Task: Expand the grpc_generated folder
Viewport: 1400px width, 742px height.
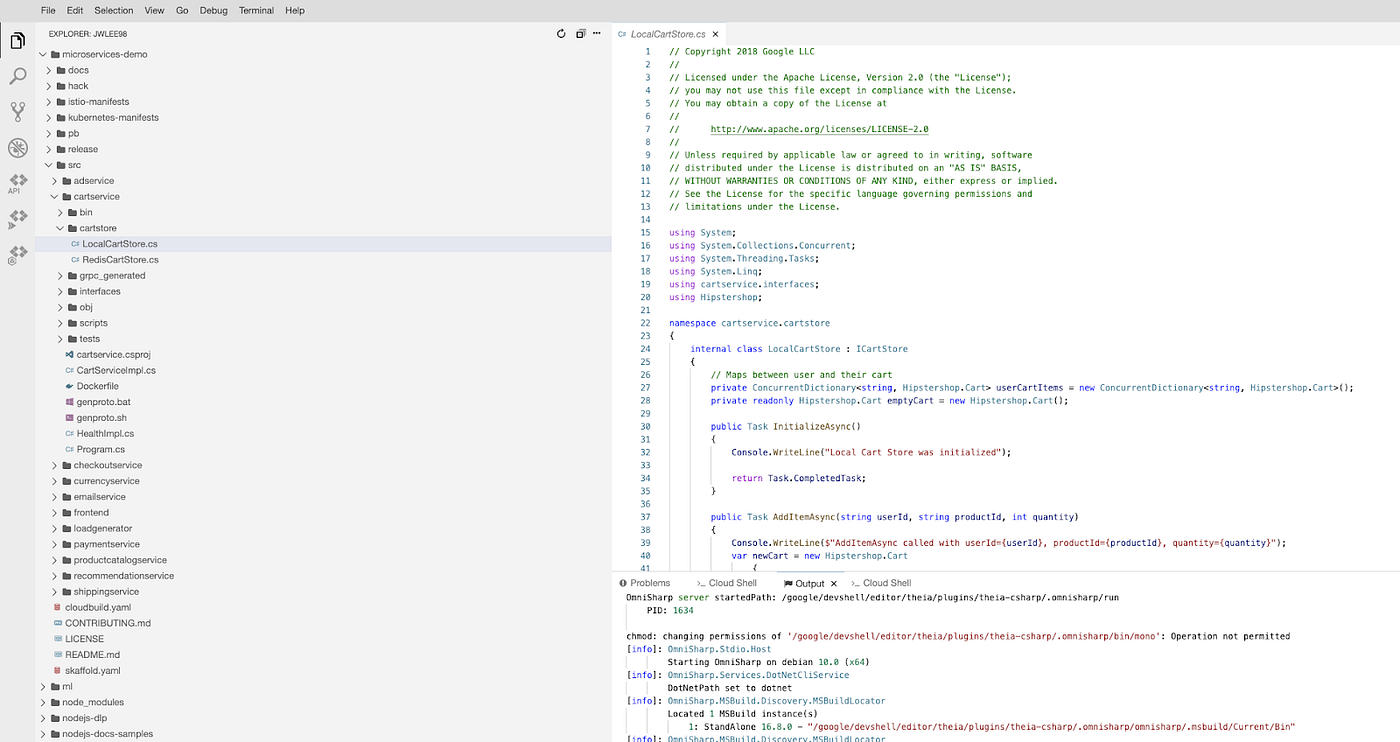Action: [x=61, y=276]
